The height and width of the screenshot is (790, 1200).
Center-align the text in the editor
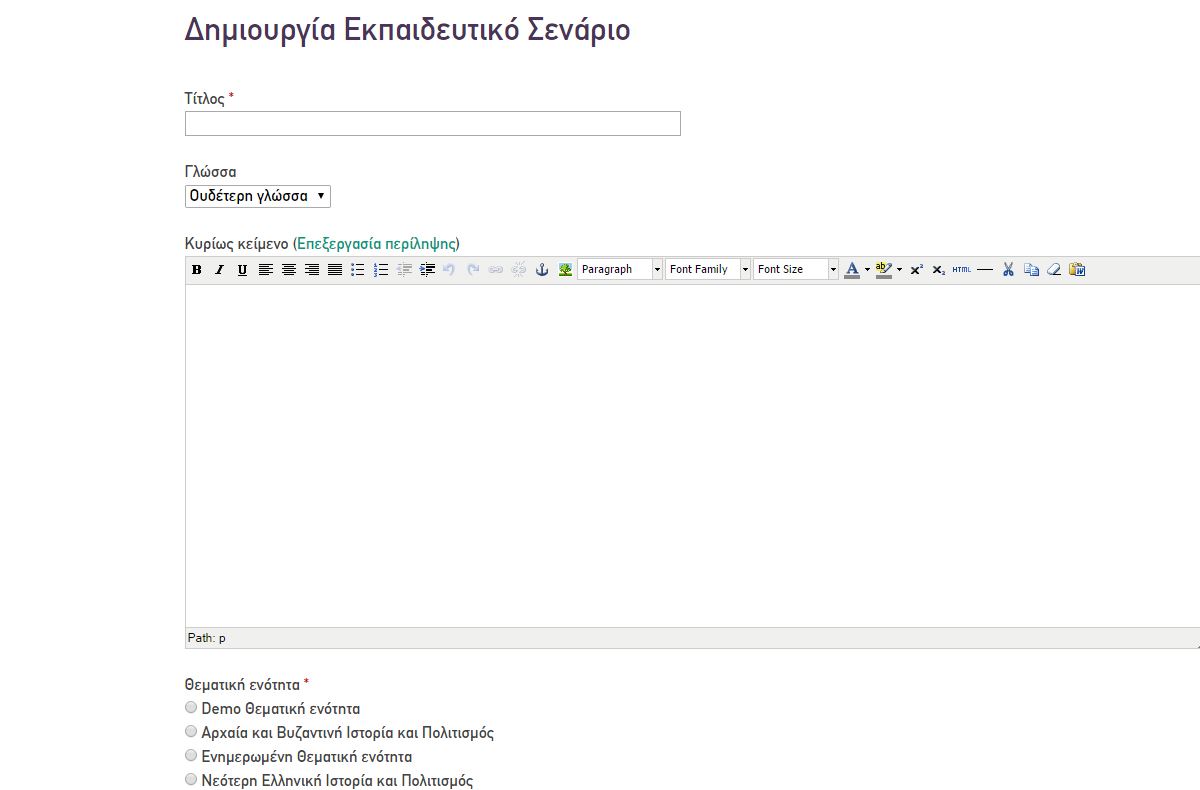click(x=288, y=270)
